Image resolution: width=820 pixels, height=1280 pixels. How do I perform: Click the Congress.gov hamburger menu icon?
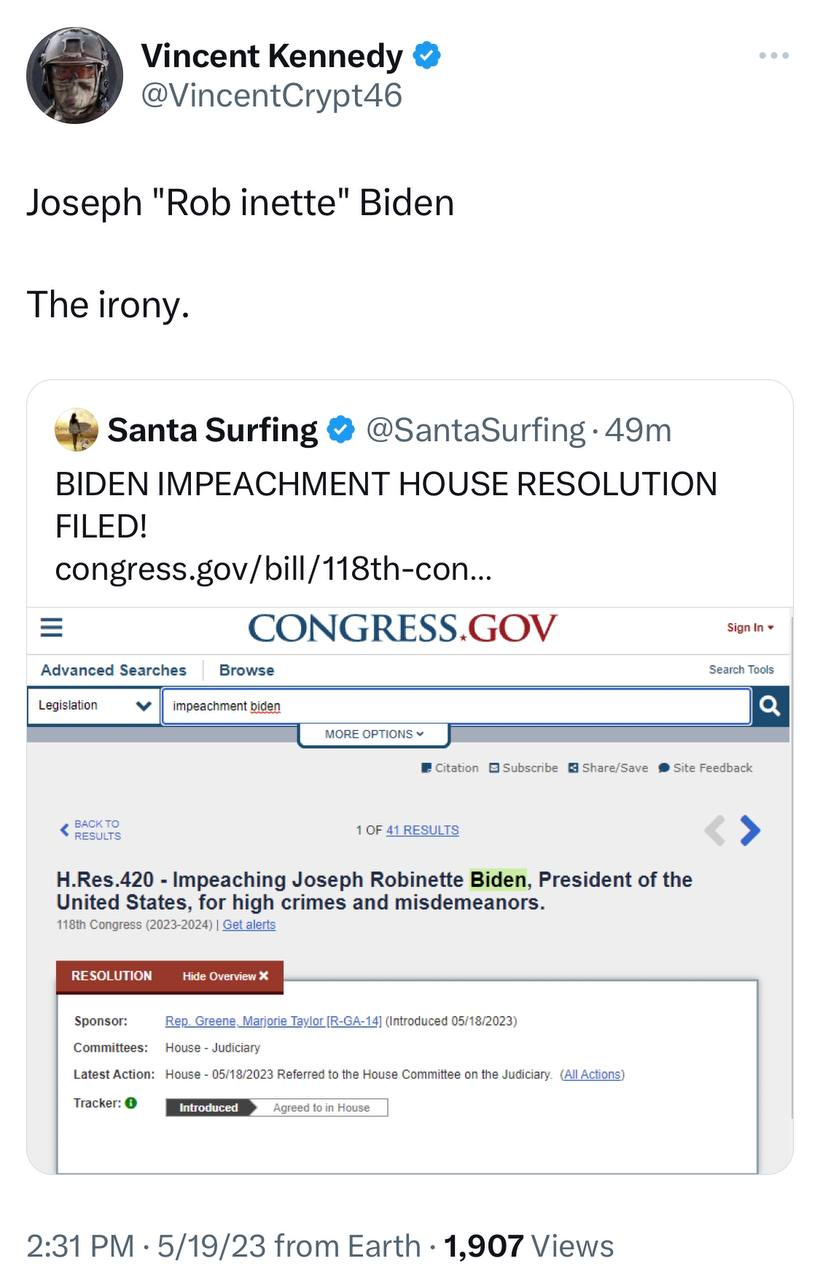(x=51, y=627)
